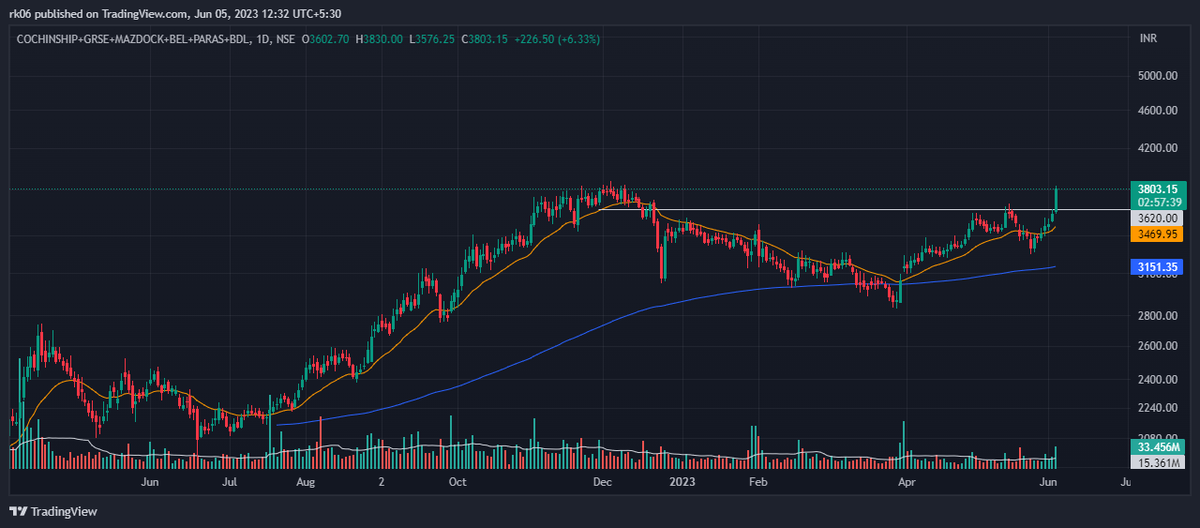Click the Jul time axis label

229,482
